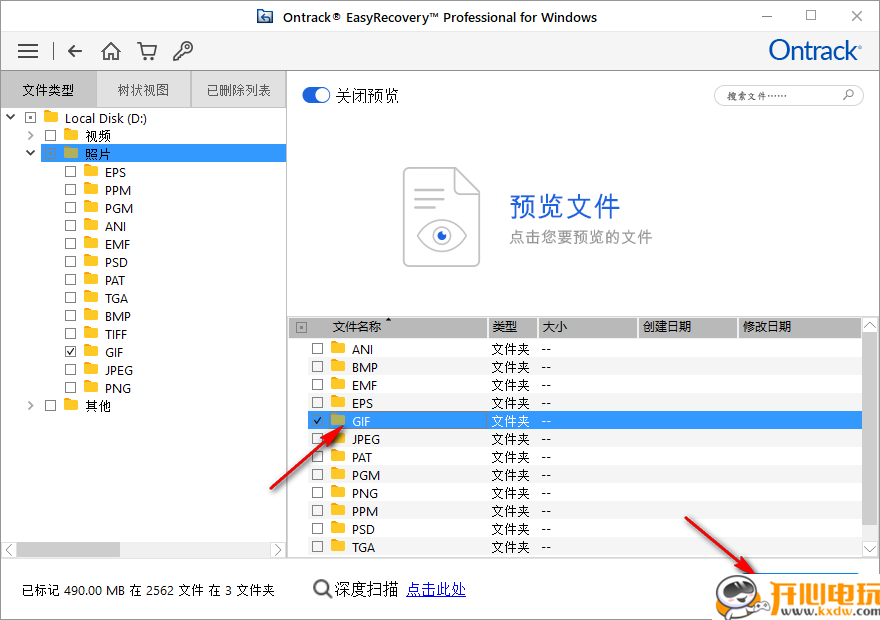Return to the home screen

coord(111,51)
